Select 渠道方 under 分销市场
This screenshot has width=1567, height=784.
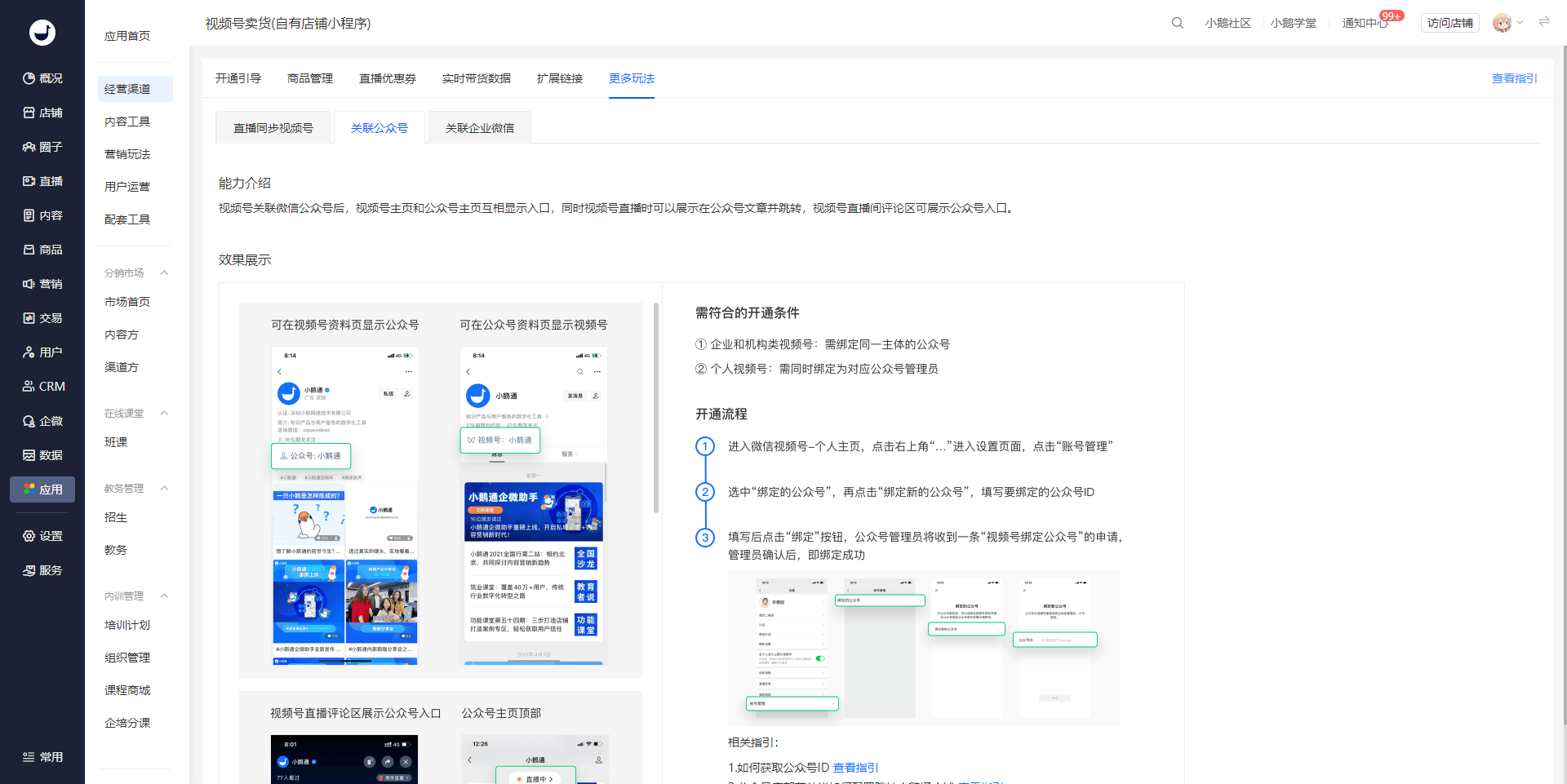(122, 367)
